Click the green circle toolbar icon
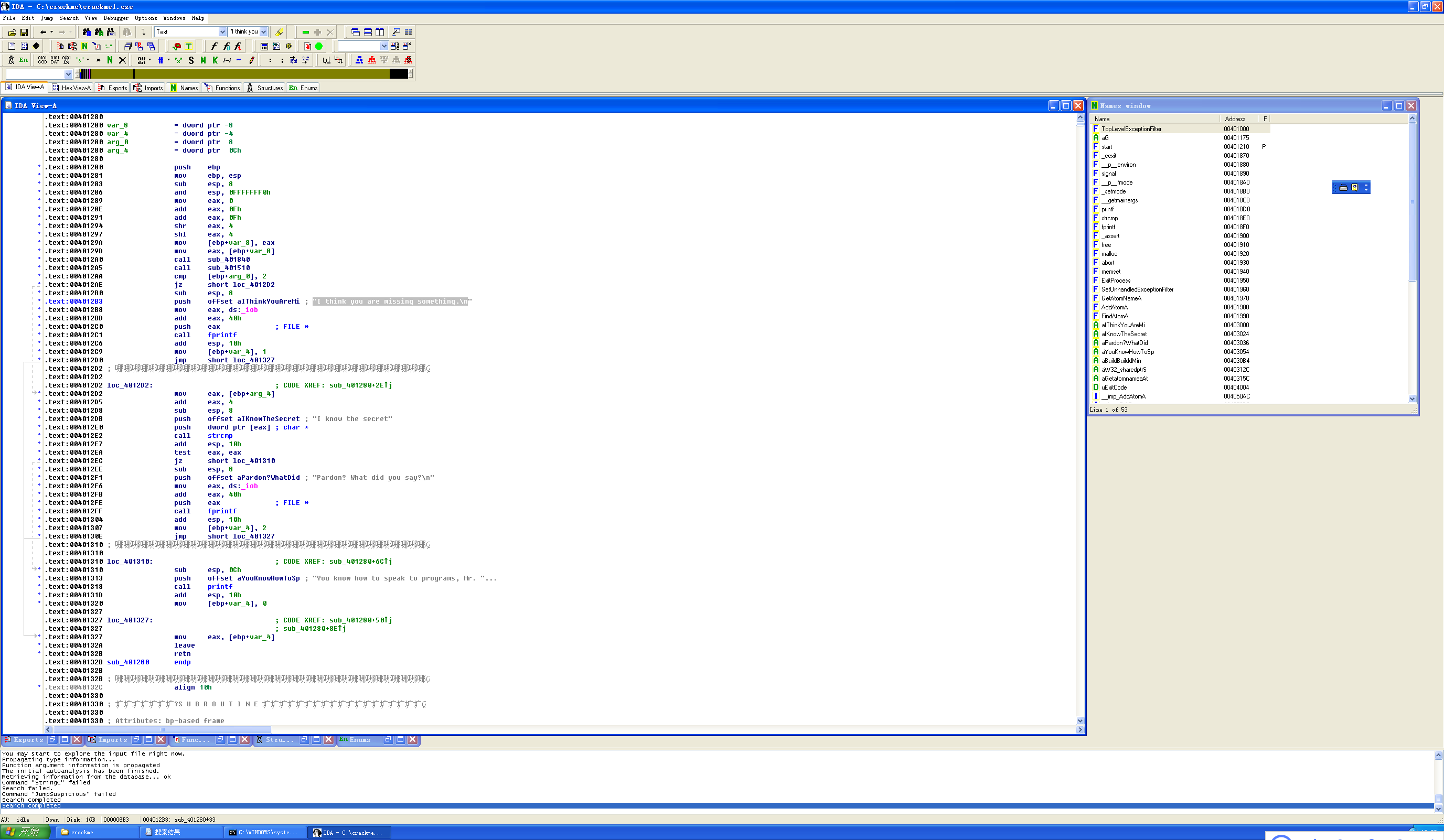The height and width of the screenshot is (840, 1444). (319, 47)
